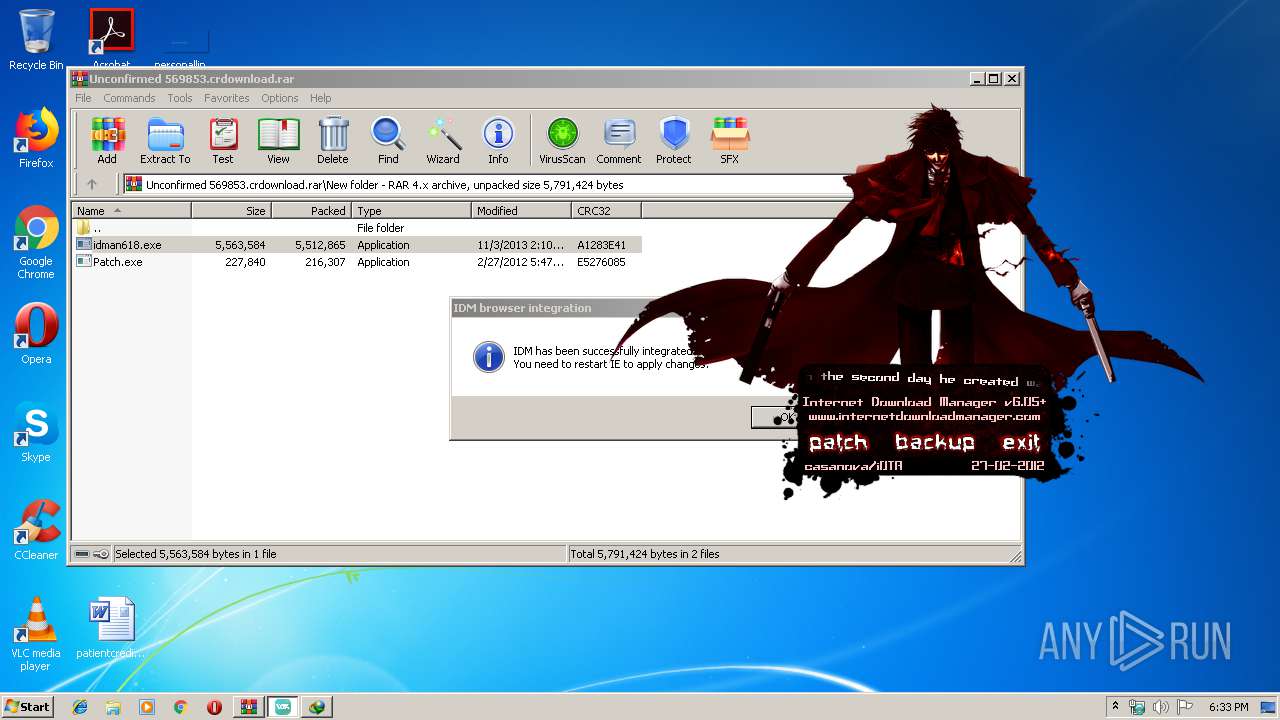Open VLC media player desktop shortcut
This screenshot has height=720, width=1280.
click(x=36, y=634)
